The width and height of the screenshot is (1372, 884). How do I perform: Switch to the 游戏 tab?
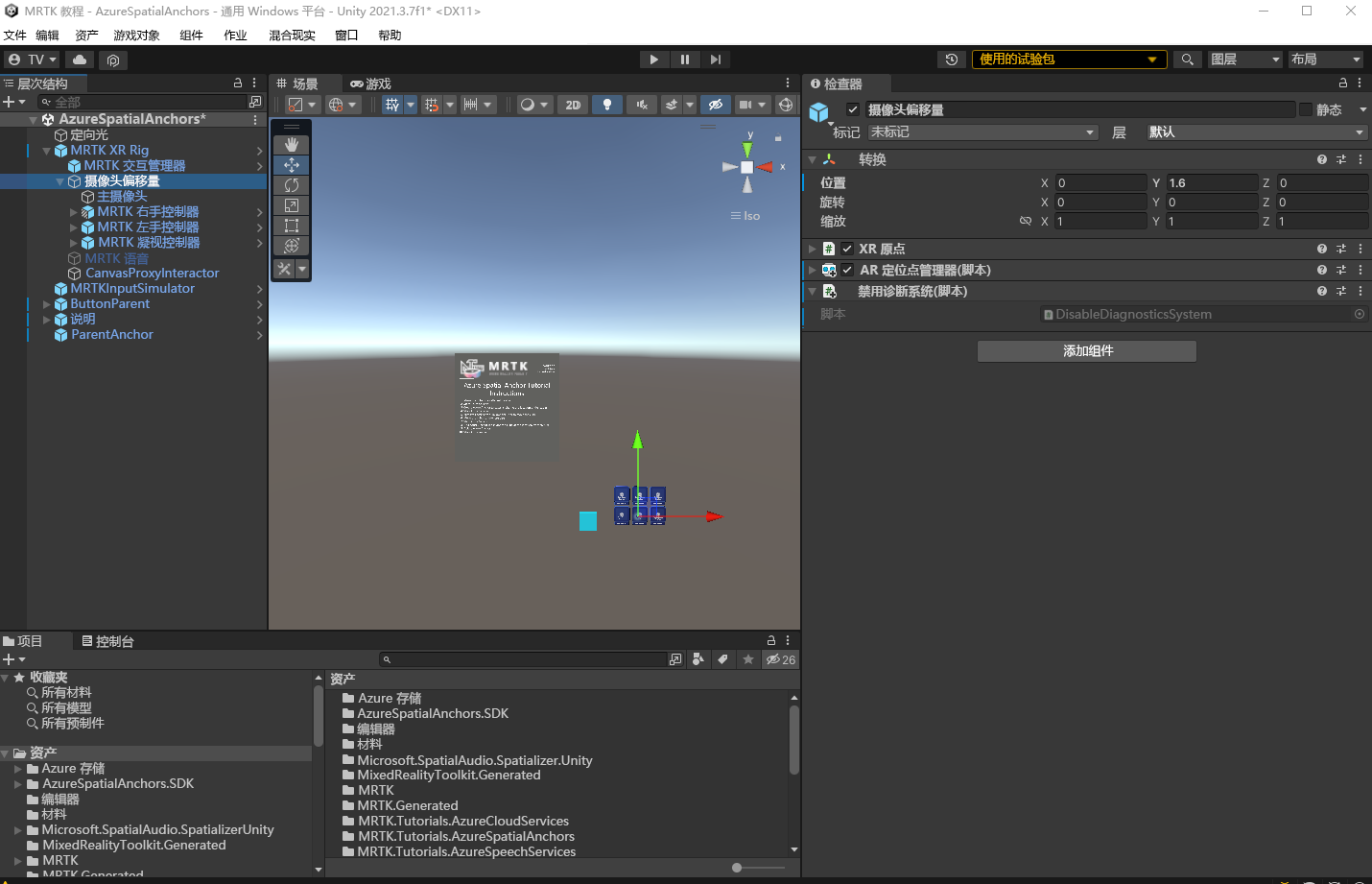371,84
